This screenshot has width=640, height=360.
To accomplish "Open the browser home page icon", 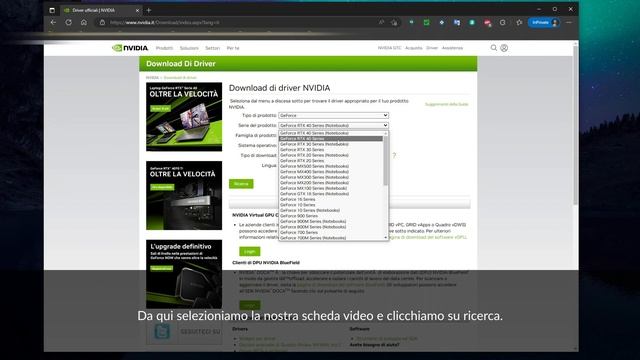I will click(x=84, y=22).
